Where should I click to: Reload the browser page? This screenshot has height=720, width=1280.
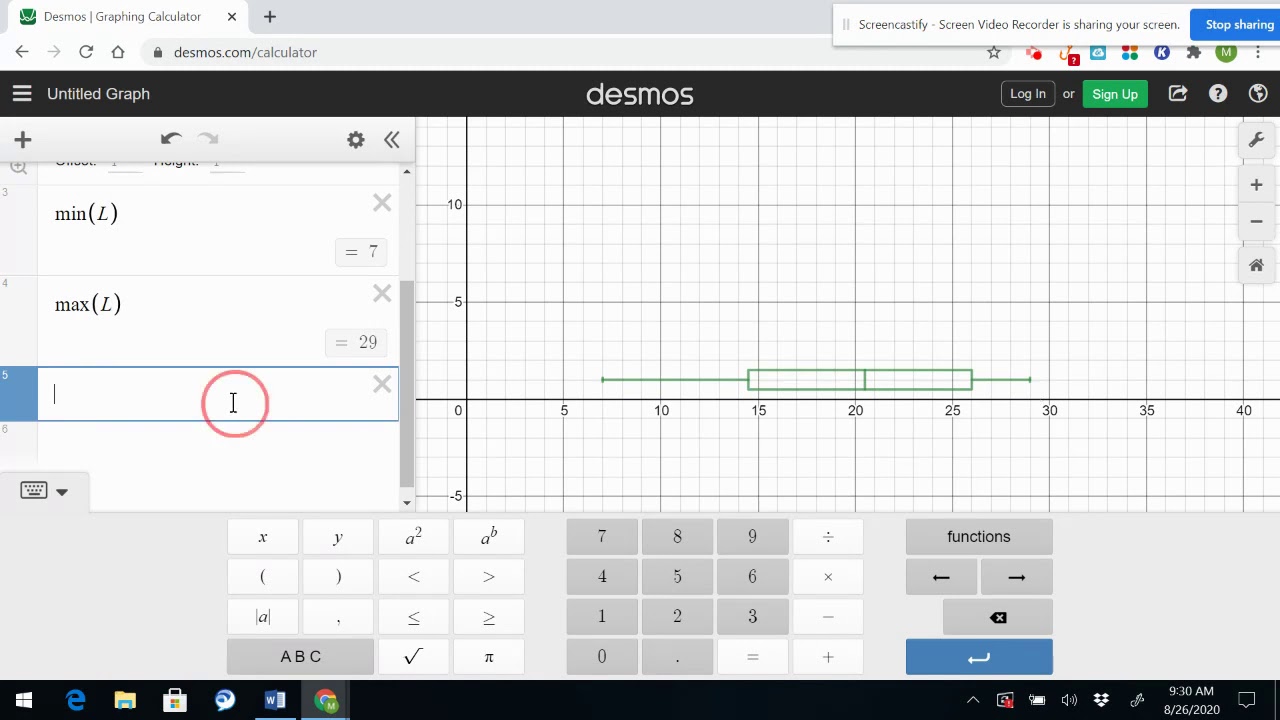click(86, 52)
